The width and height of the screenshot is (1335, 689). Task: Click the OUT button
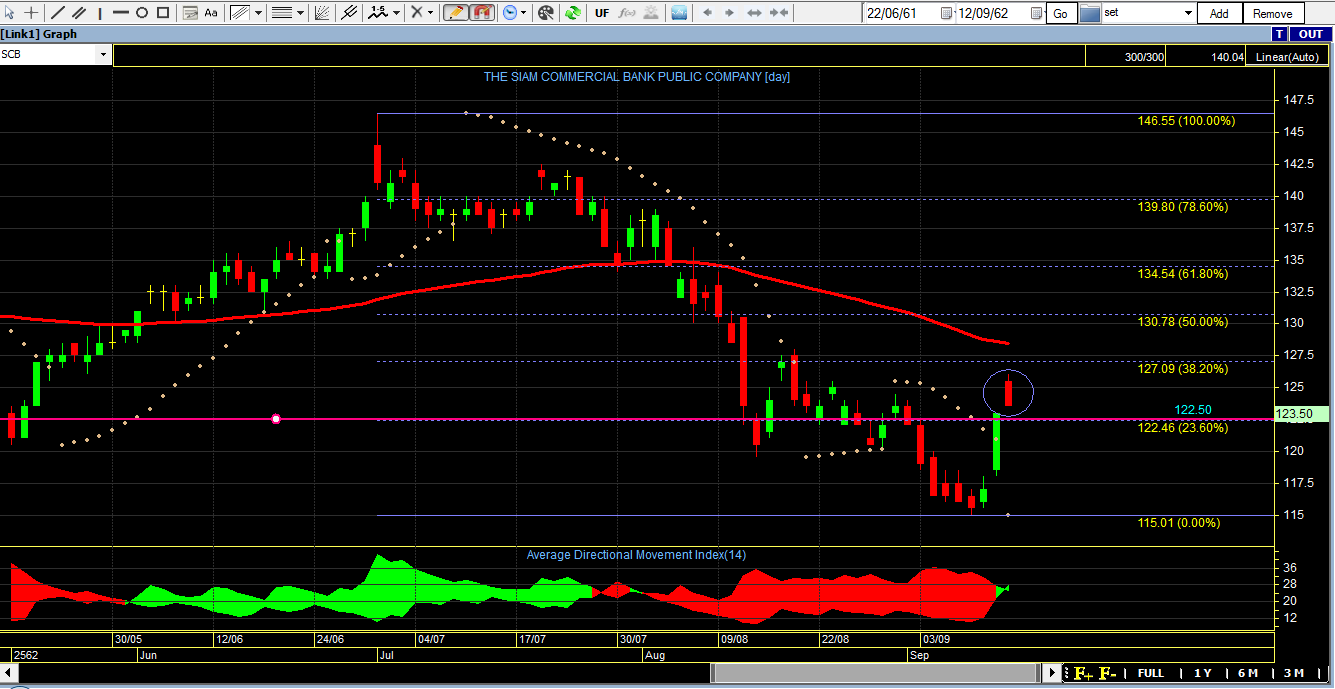coord(1310,34)
